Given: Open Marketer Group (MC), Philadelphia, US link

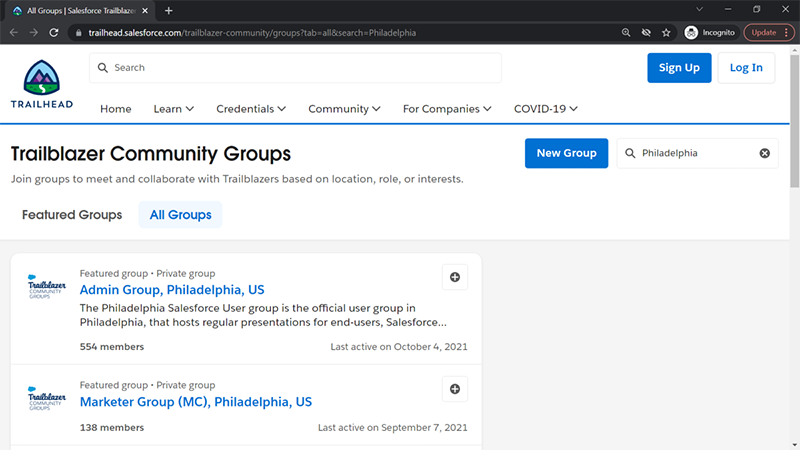Looking at the screenshot, I should coord(196,402).
